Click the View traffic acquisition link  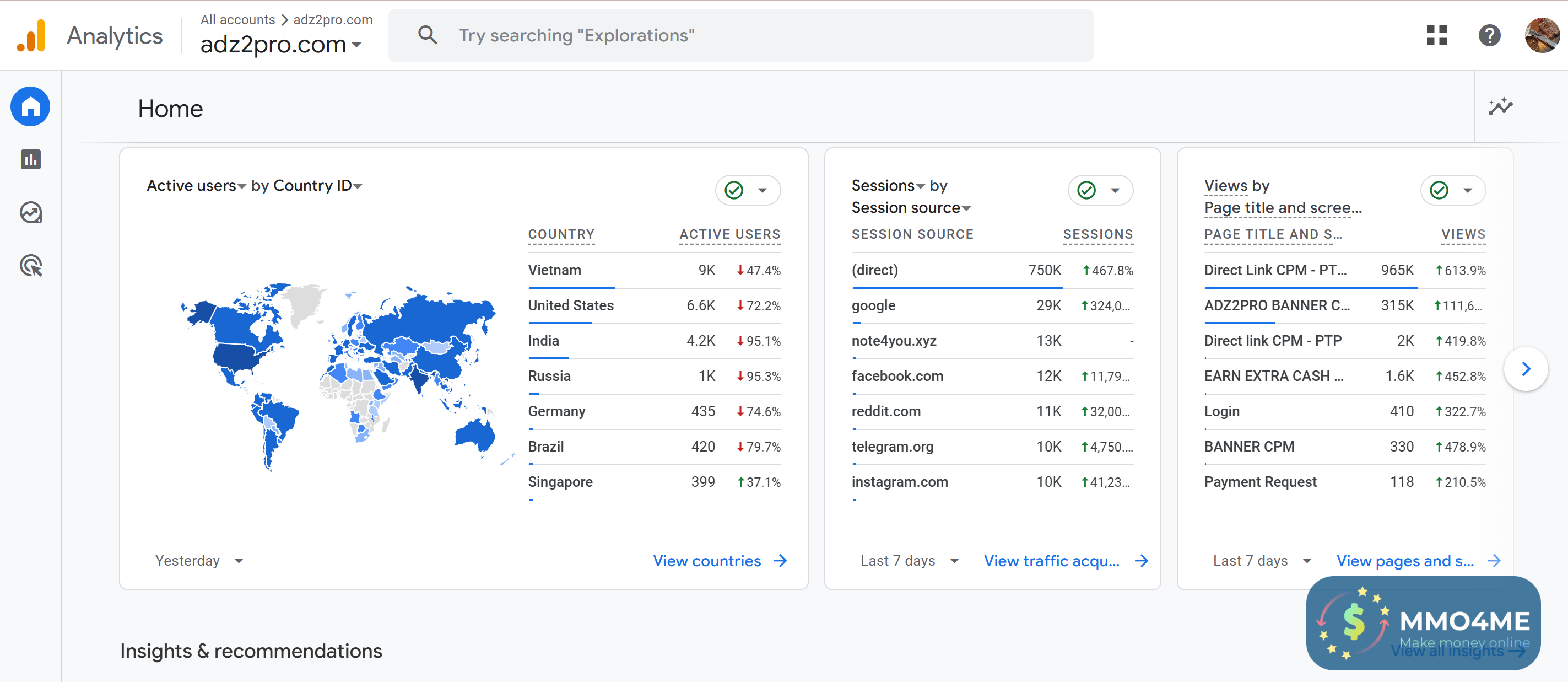tap(1052, 561)
